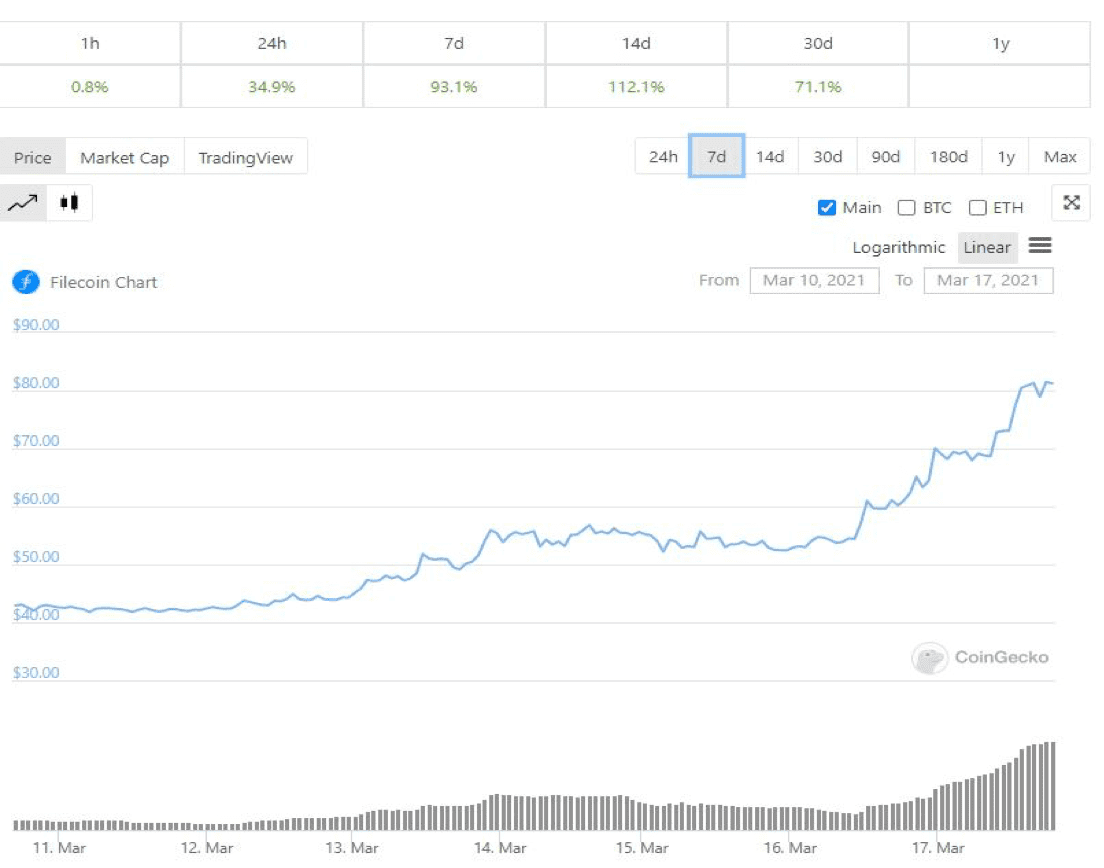Switch chart scale to Logarithmic
The width and height of the screenshot is (1104, 868).
click(898, 247)
